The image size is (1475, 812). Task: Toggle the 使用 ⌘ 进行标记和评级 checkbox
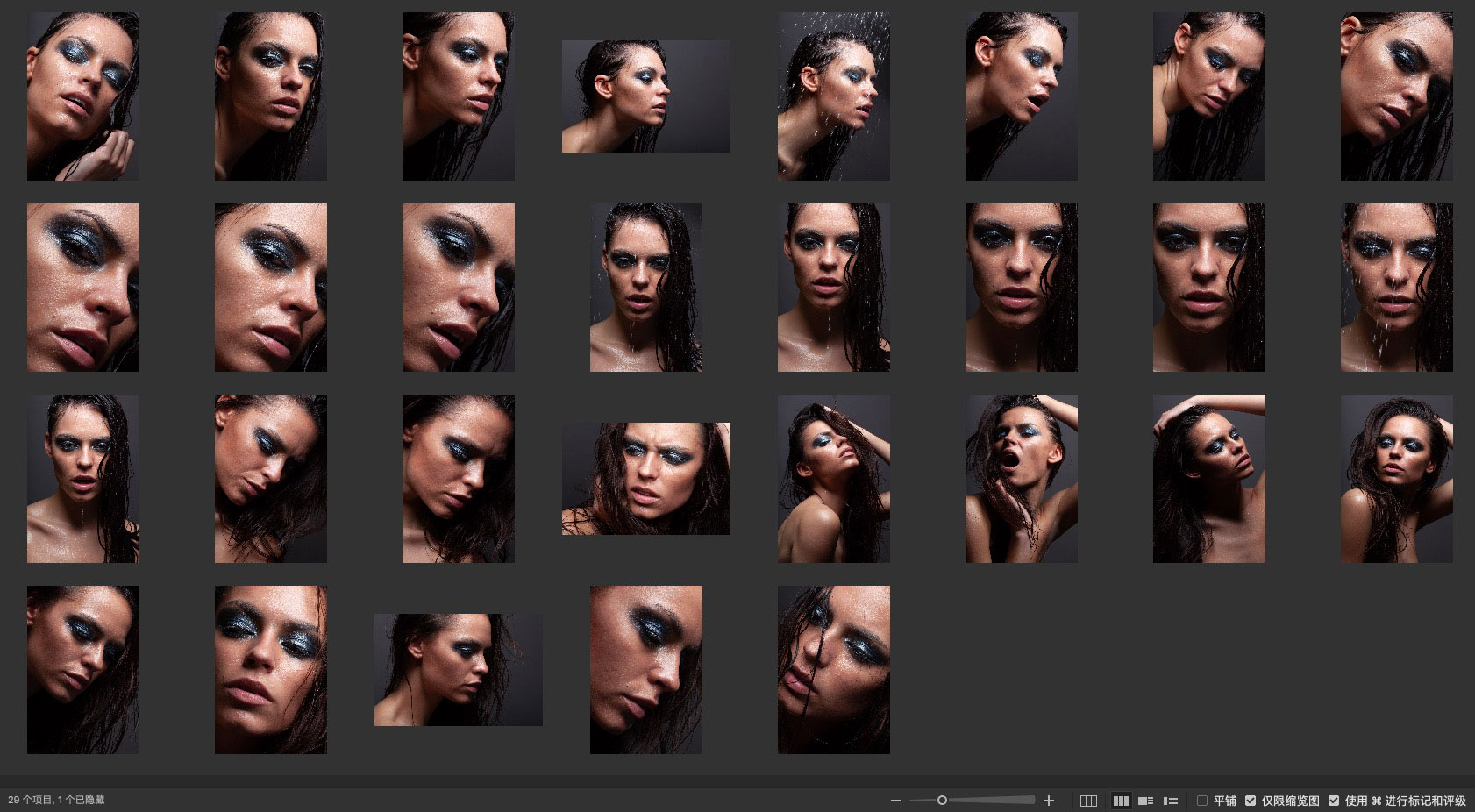click(1334, 801)
